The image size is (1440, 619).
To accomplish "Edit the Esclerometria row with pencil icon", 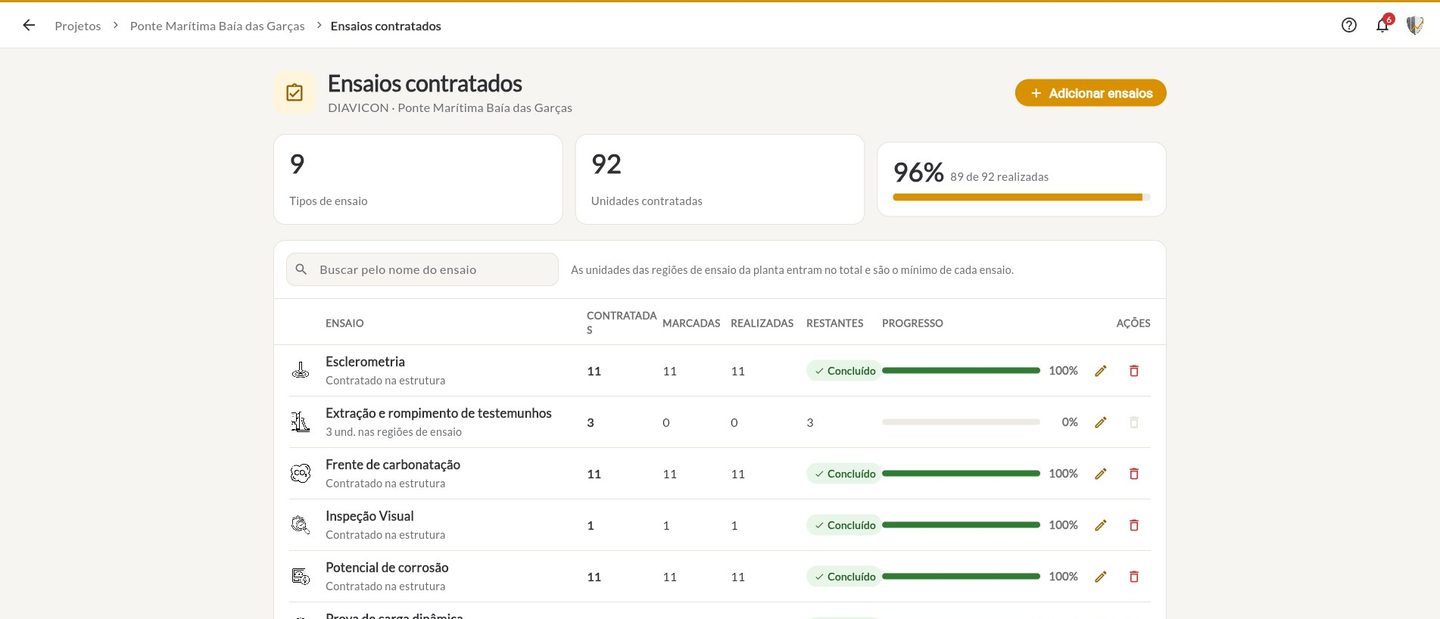I will click(1101, 371).
